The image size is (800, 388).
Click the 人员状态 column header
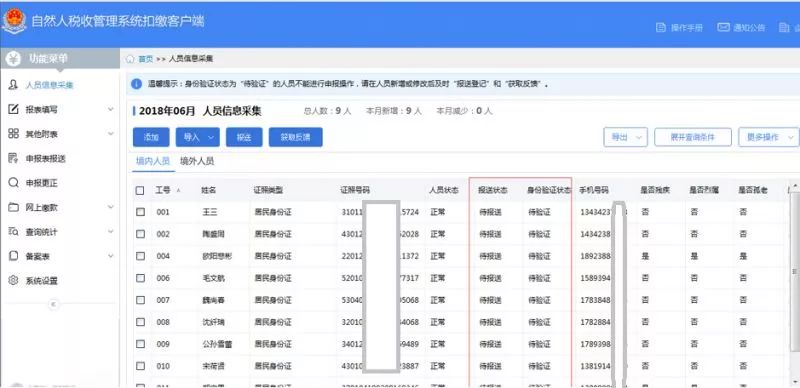(444, 190)
